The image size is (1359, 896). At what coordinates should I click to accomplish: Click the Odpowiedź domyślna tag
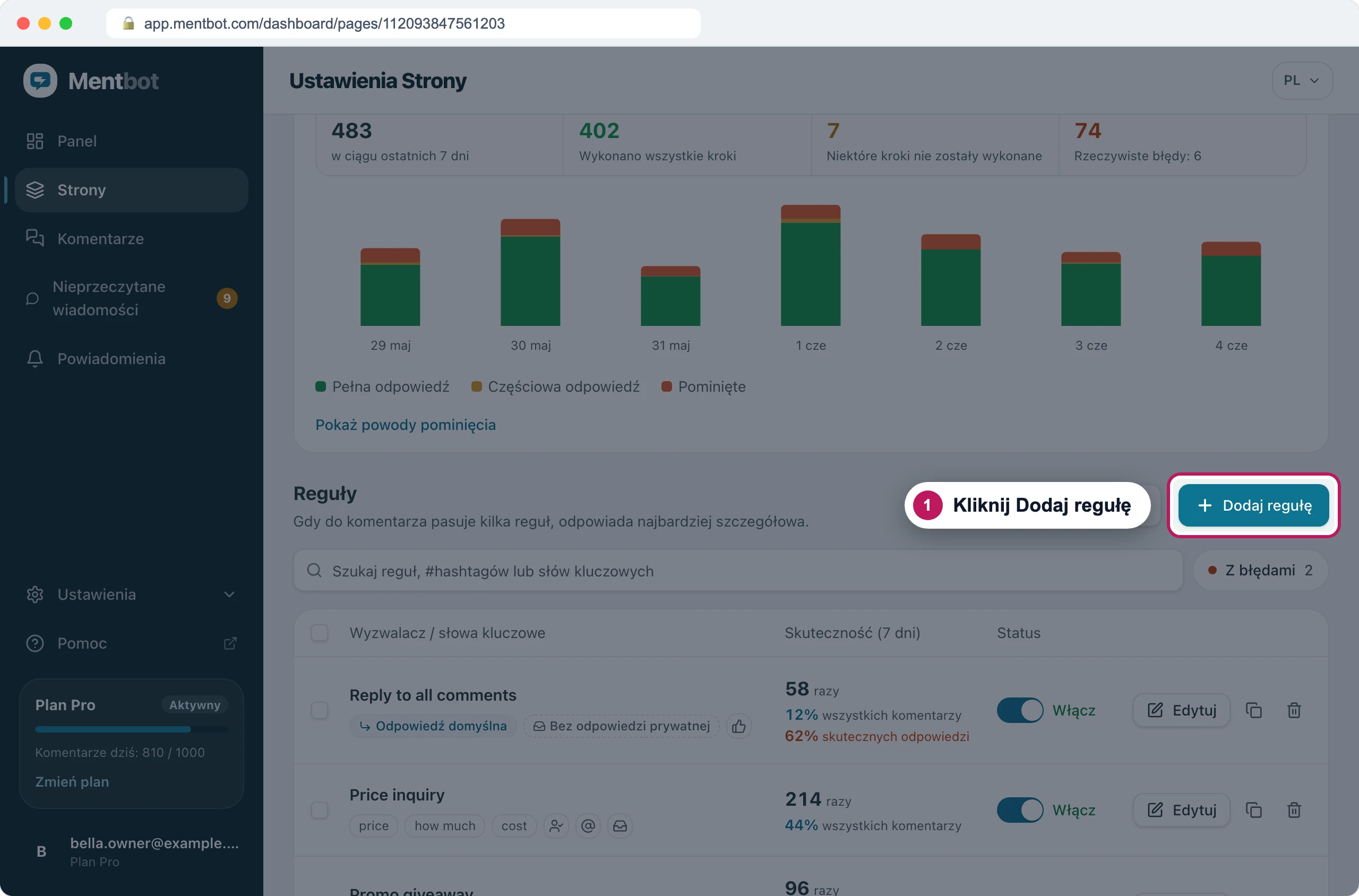coord(433,726)
